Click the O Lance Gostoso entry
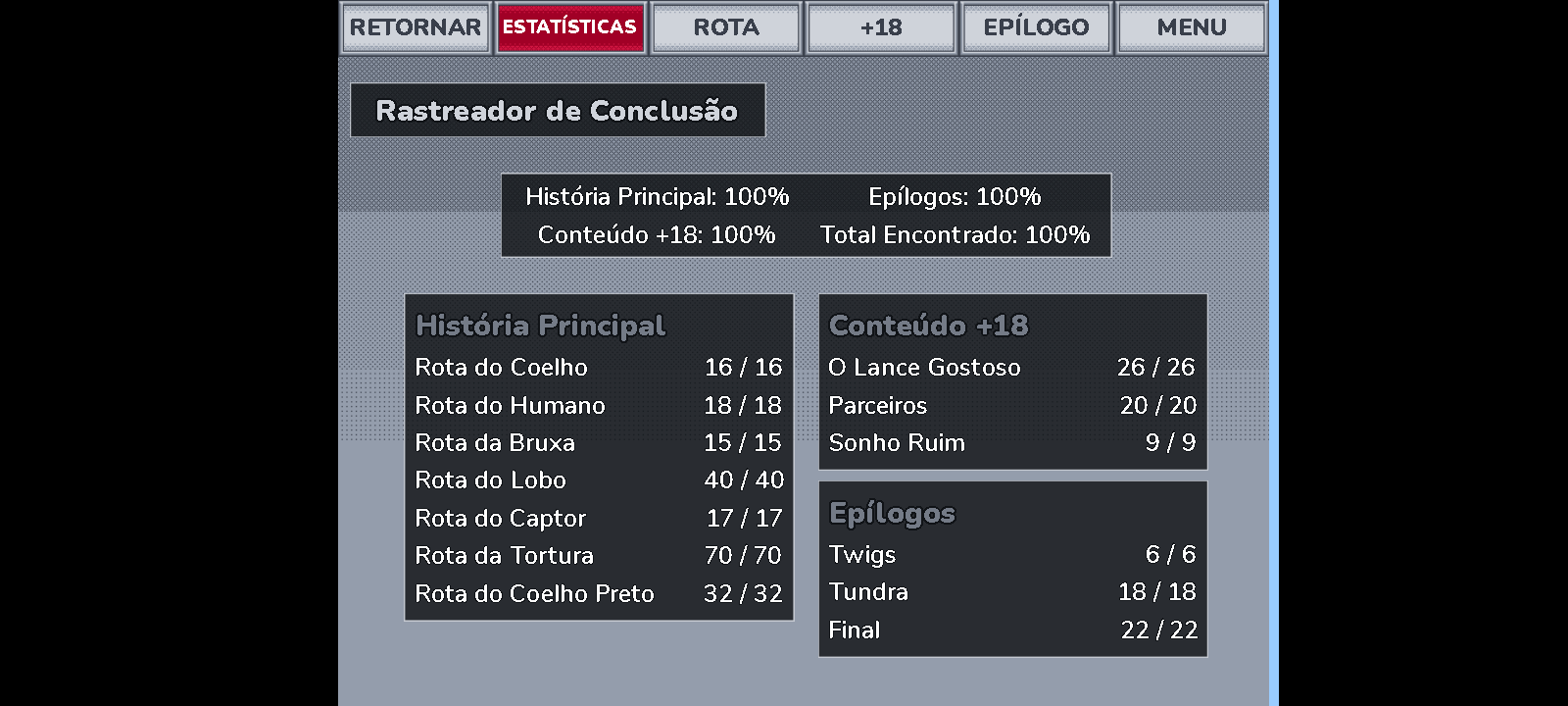1568x706 pixels. tap(1012, 367)
